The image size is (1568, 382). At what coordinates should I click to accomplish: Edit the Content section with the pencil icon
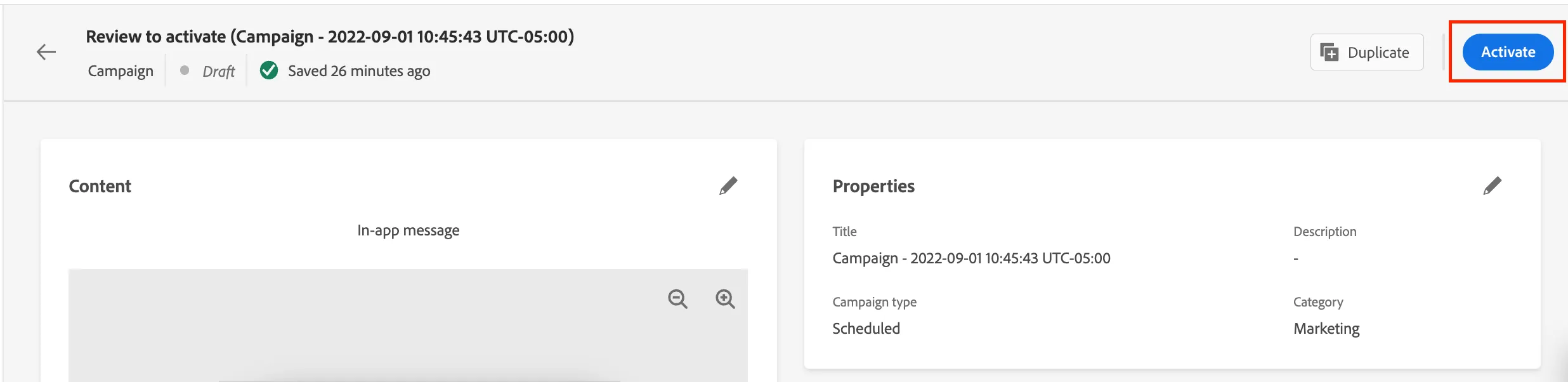pyautogui.click(x=728, y=186)
